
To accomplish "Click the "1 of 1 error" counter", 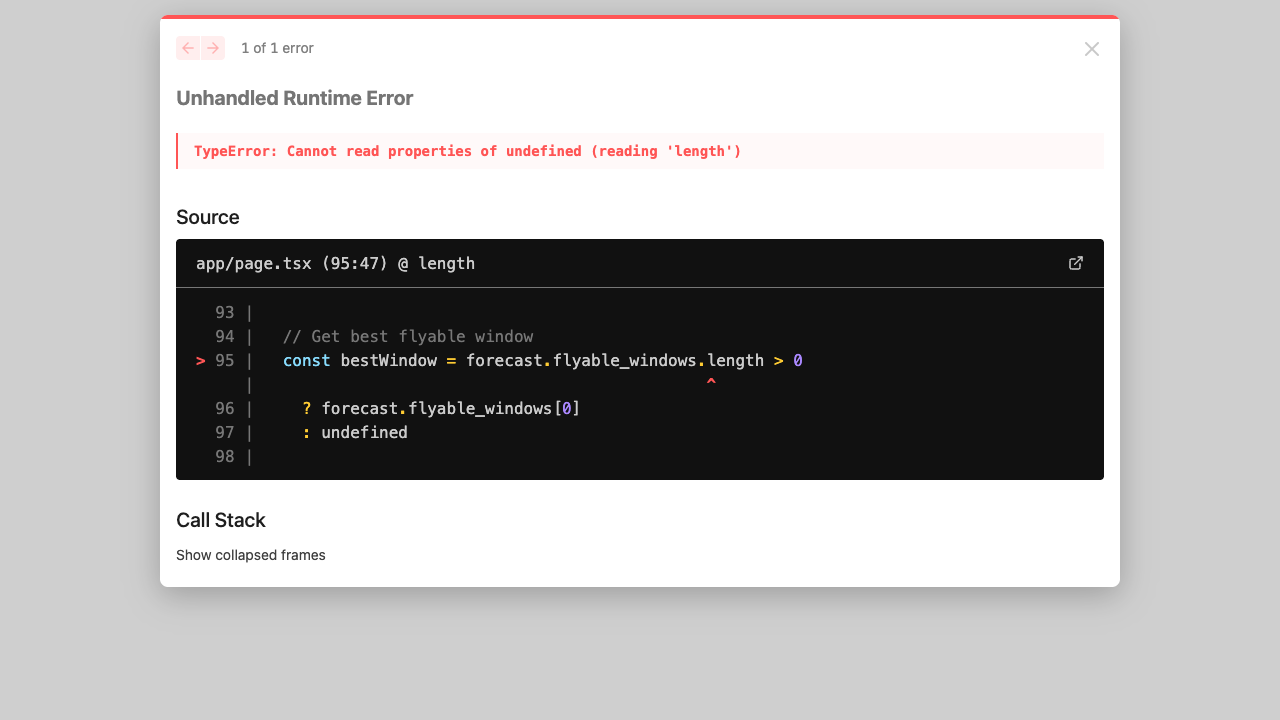I will tap(277, 48).
